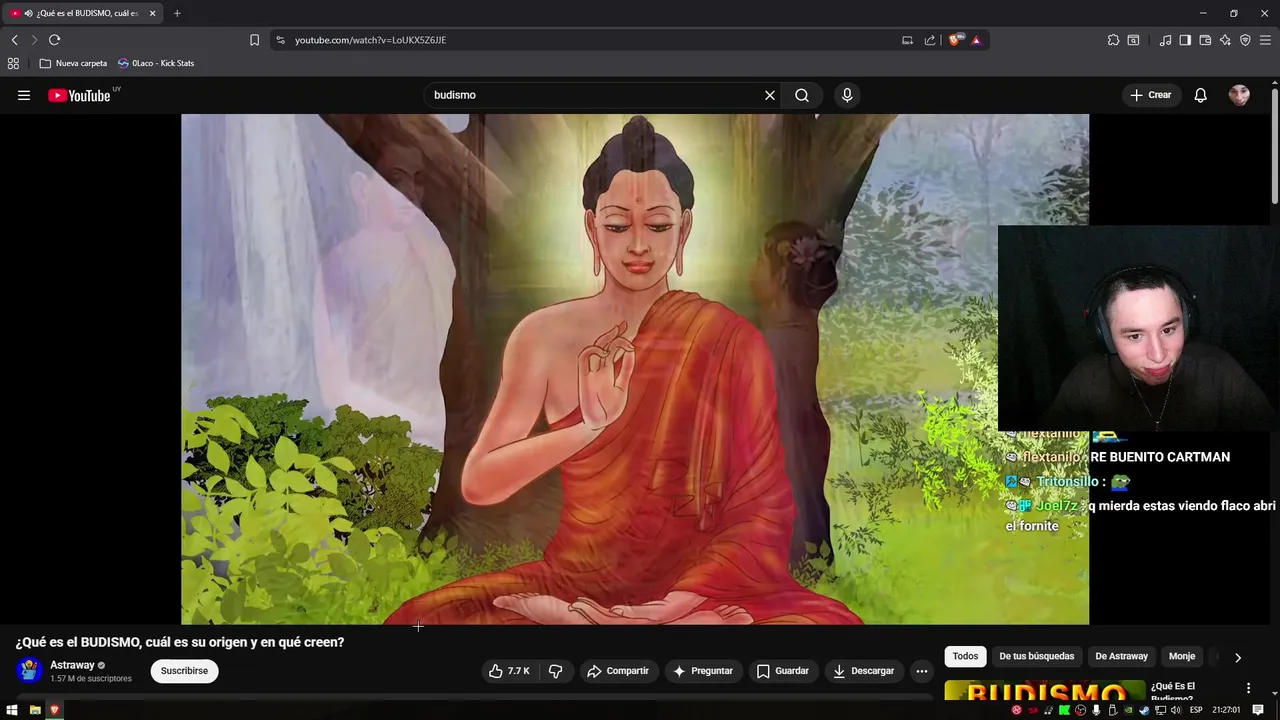Image resolution: width=1280 pixels, height=720 pixels.
Task: Click the microphone system tray icon
Action: (1096, 710)
